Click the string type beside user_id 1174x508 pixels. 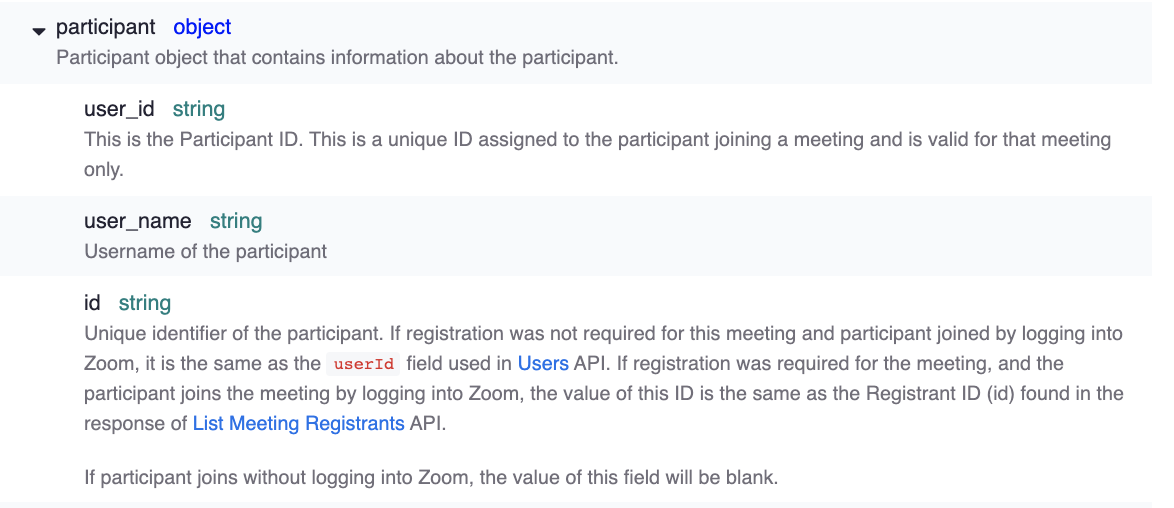pos(199,109)
